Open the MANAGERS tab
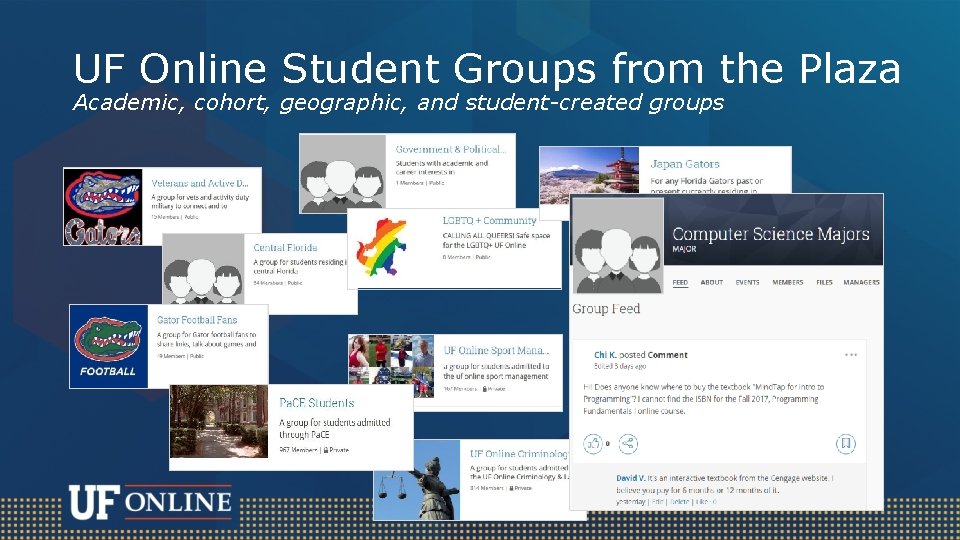960x540 pixels. (861, 282)
